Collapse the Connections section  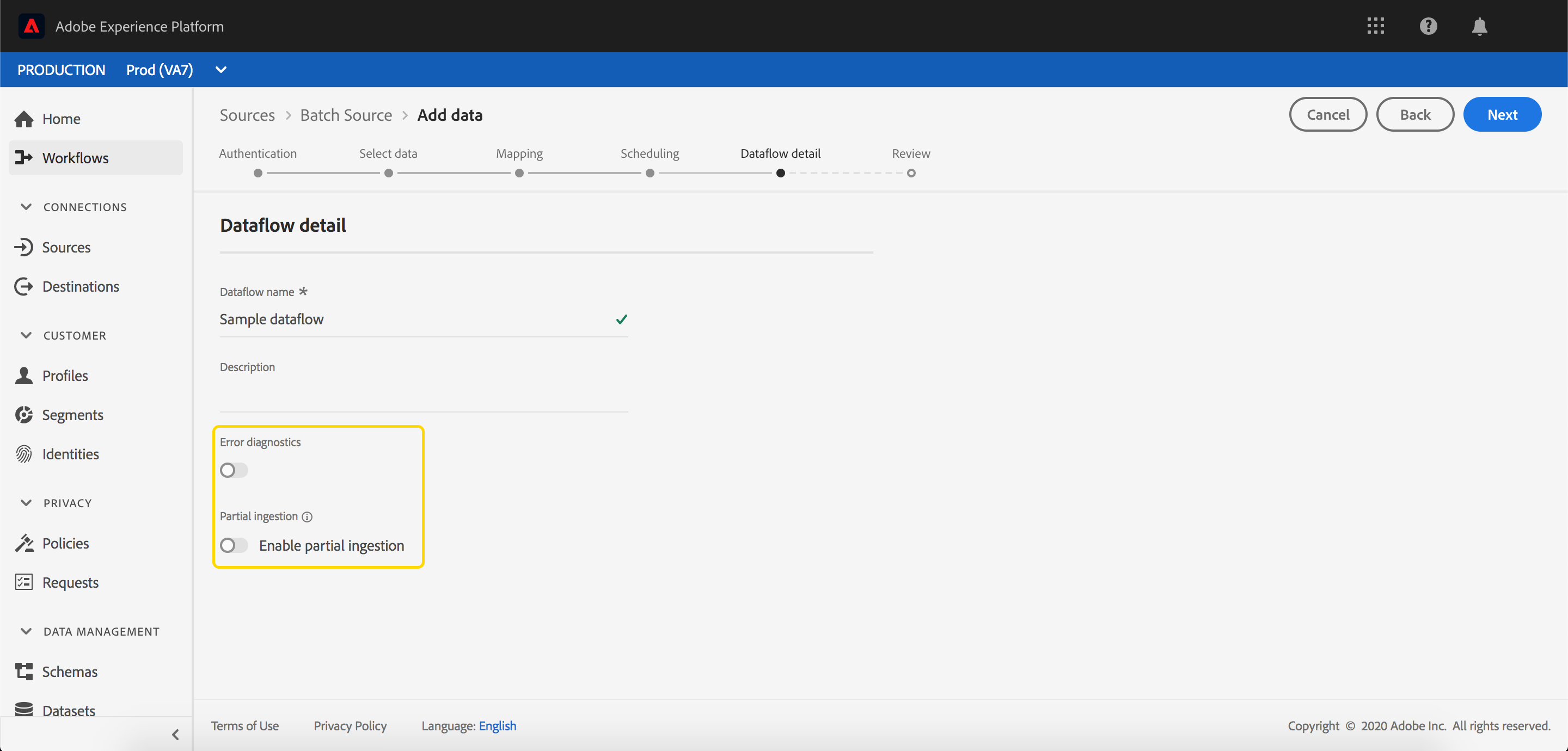tap(26, 207)
